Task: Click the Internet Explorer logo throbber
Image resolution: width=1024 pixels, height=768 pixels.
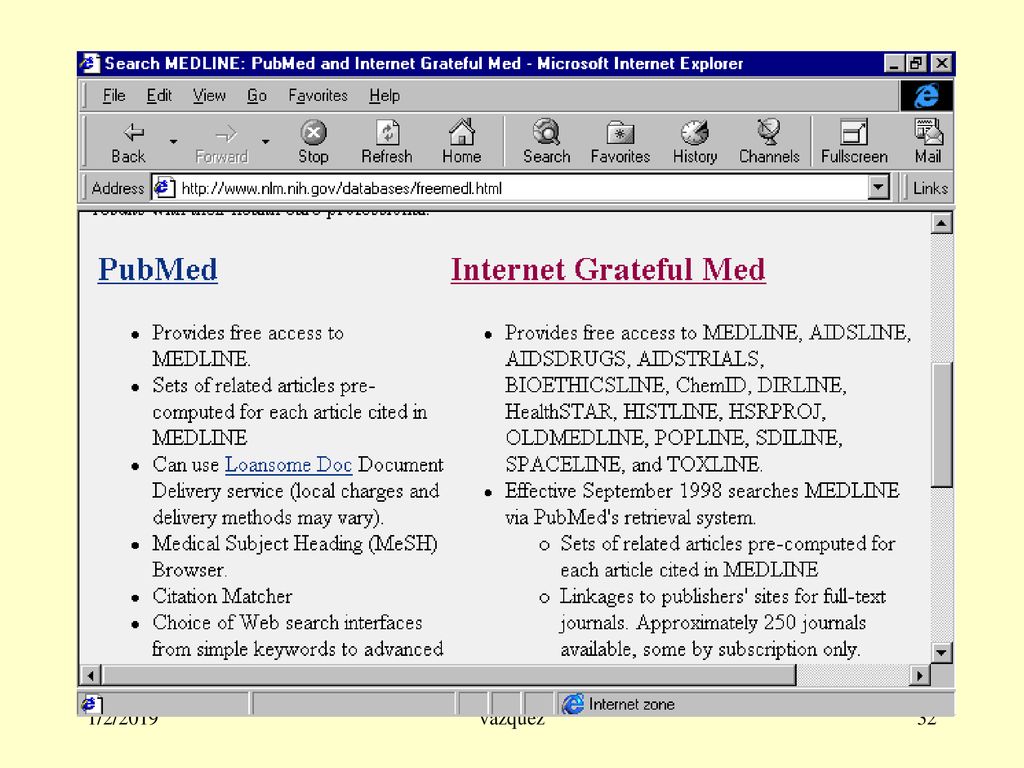Action: click(926, 96)
